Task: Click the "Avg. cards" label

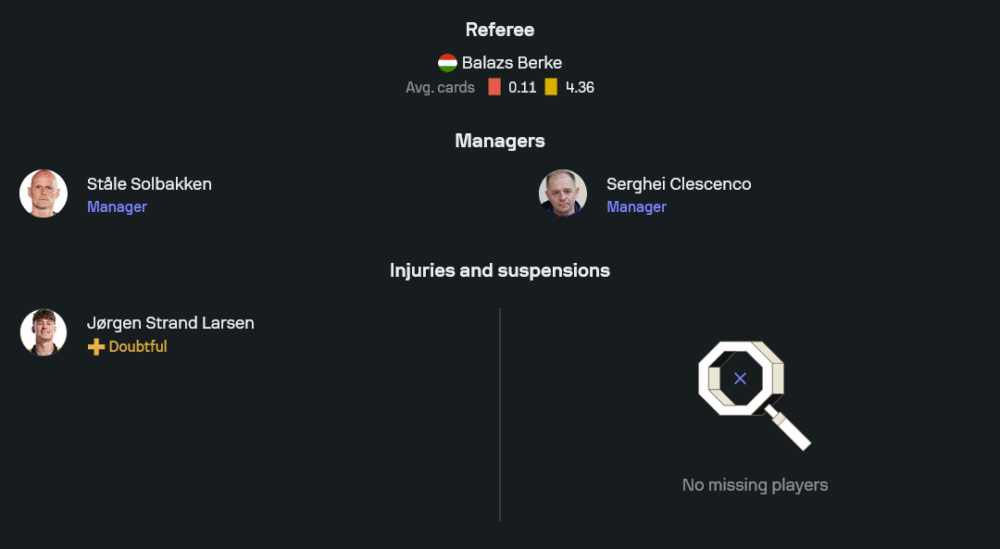Action: (440, 87)
